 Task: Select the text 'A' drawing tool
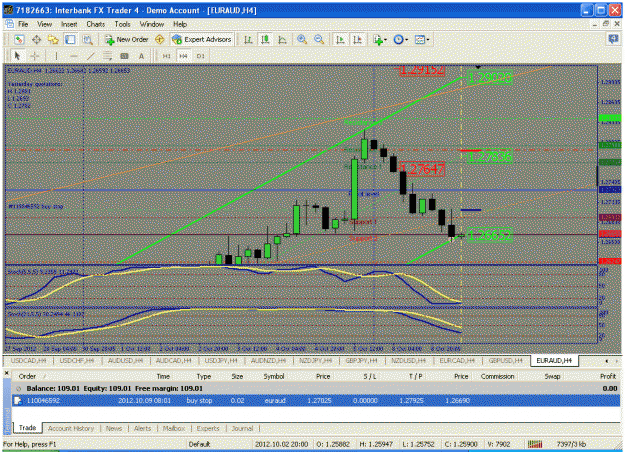click(x=141, y=56)
